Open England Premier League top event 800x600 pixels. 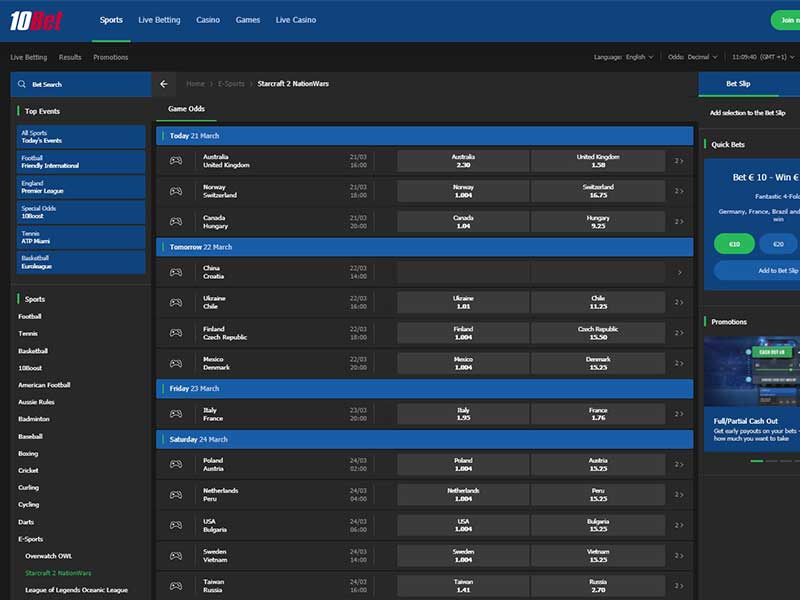[x=81, y=187]
